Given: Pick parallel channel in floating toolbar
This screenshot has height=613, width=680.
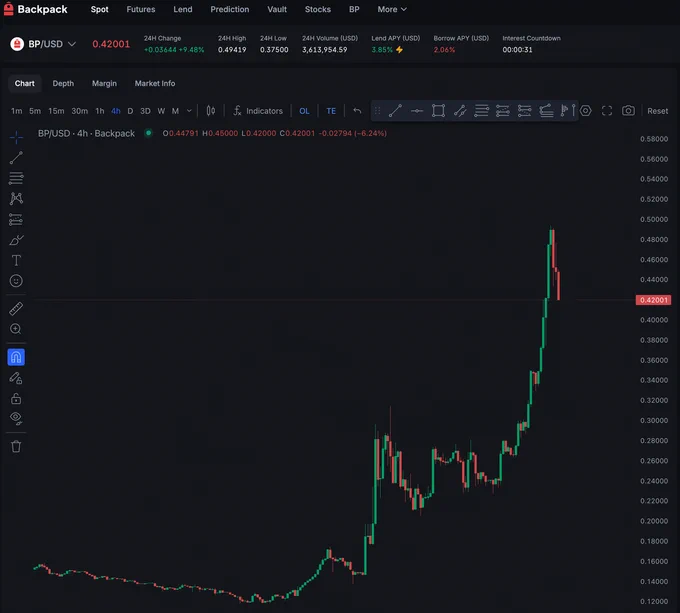Looking at the screenshot, I should (460, 111).
